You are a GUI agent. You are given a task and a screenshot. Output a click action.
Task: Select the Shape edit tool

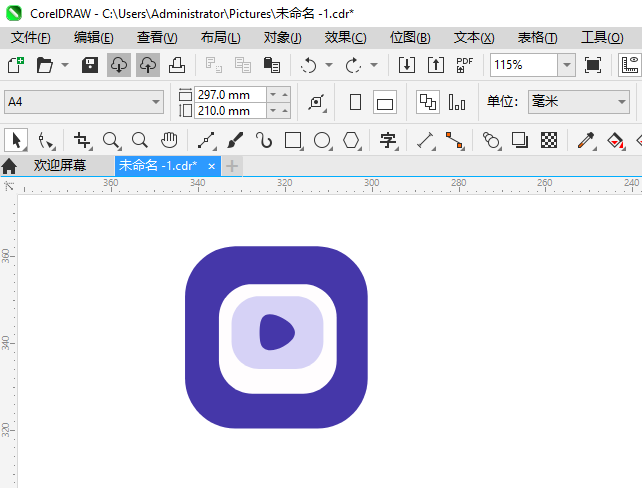[x=46, y=140]
